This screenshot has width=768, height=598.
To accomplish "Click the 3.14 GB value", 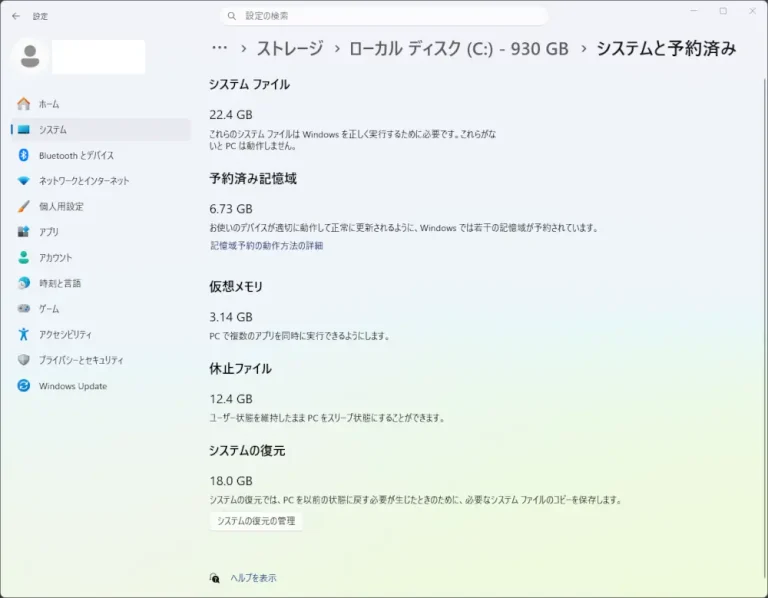I will pos(231,317).
